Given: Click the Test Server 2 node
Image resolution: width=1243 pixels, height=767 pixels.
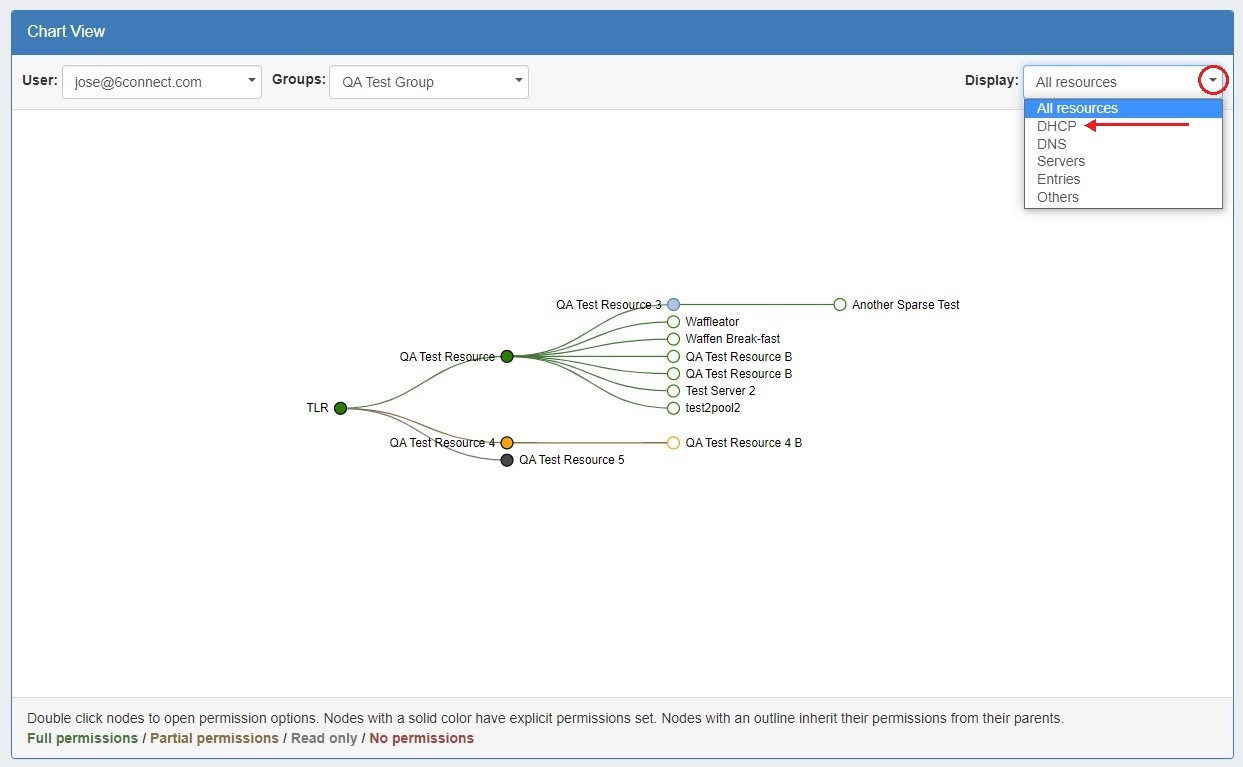Looking at the screenshot, I should click(x=673, y=391).
